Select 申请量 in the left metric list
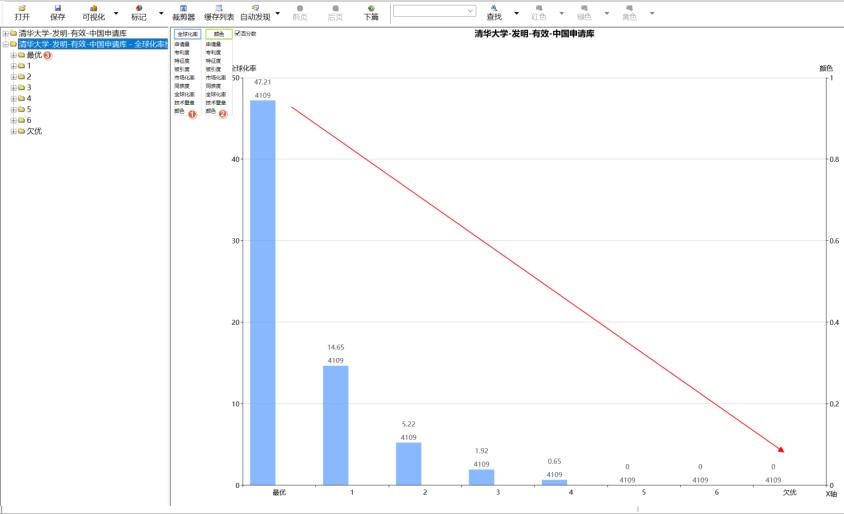 (x=182, y=45)
